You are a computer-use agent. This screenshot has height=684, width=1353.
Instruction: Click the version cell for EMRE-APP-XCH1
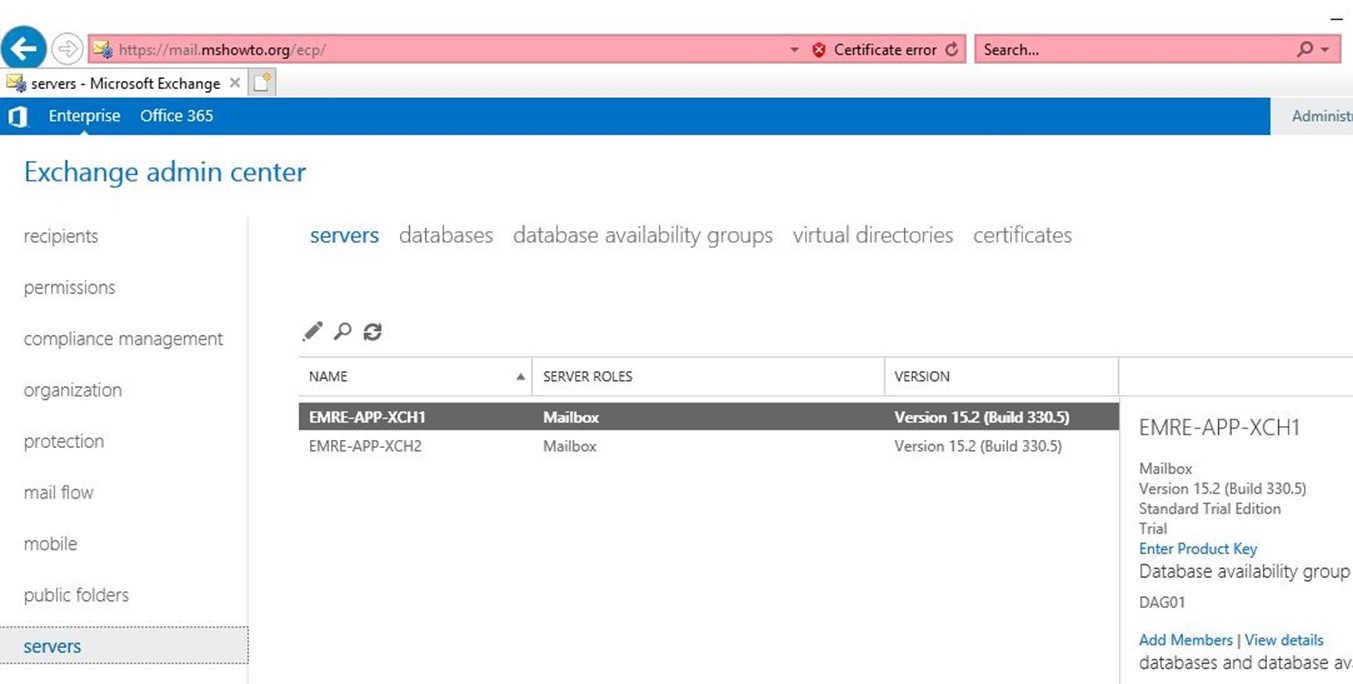(980, 417)
